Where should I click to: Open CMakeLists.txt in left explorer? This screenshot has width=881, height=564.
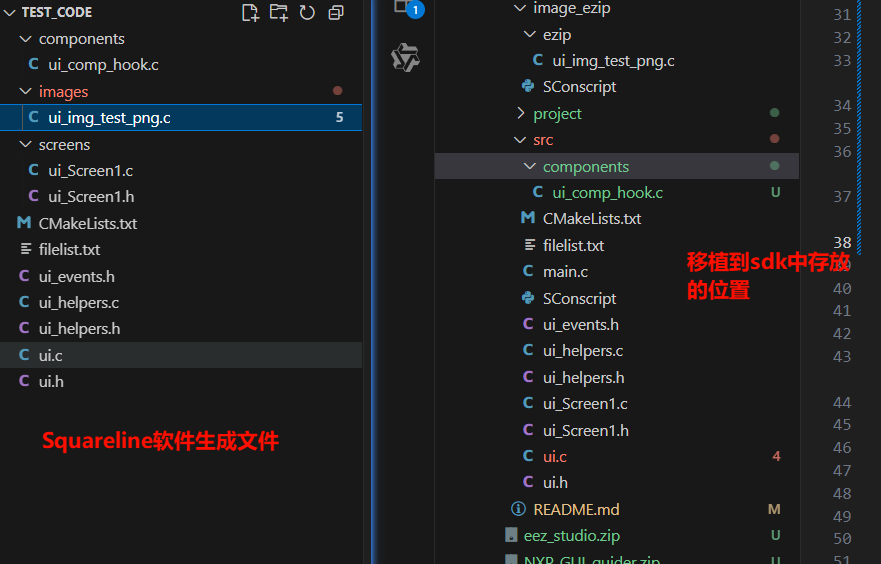tap(88, 223)
